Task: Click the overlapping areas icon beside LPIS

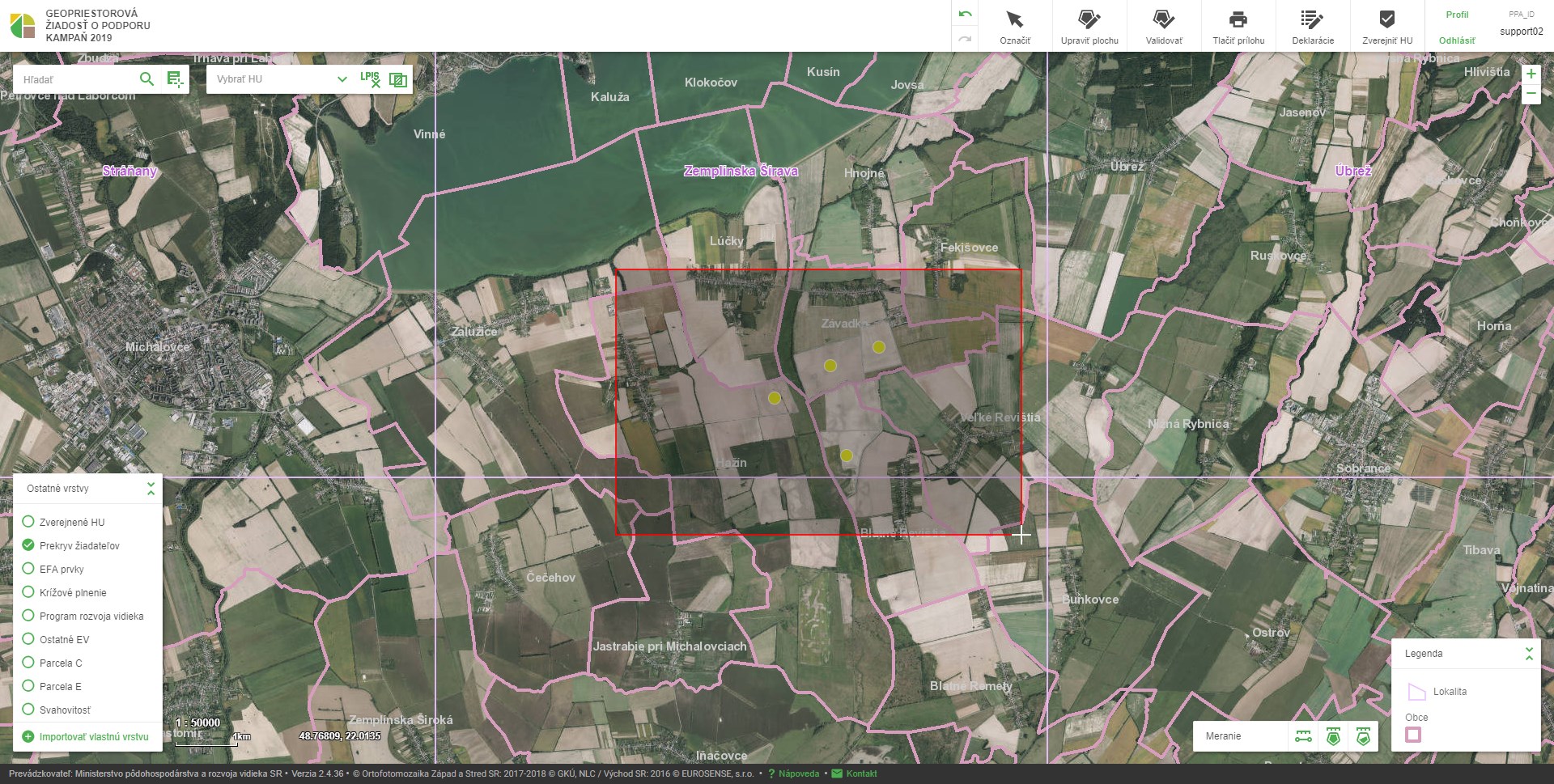Action: (397, 79)
